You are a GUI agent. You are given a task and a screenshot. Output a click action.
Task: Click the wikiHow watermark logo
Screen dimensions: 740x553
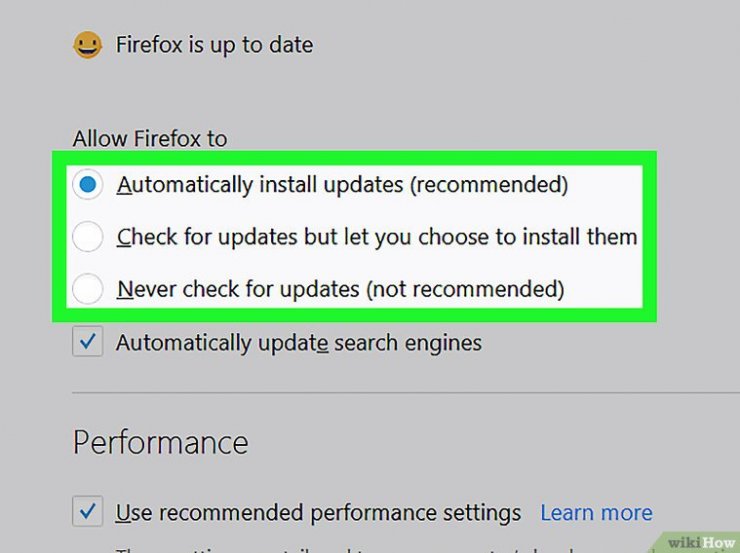tap(701, 543)
